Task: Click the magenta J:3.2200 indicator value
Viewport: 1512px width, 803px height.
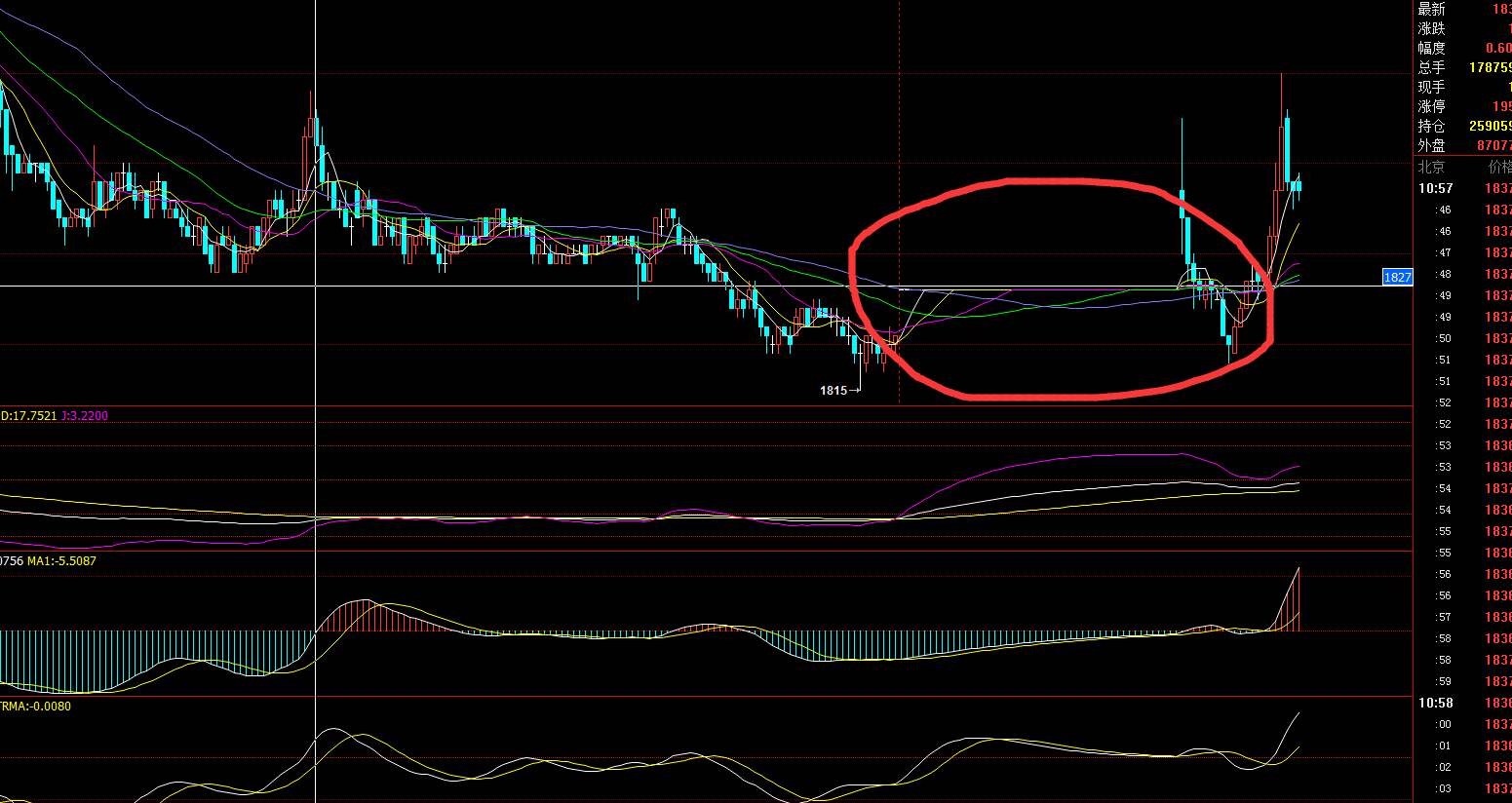Action: [x=85, y=416]
